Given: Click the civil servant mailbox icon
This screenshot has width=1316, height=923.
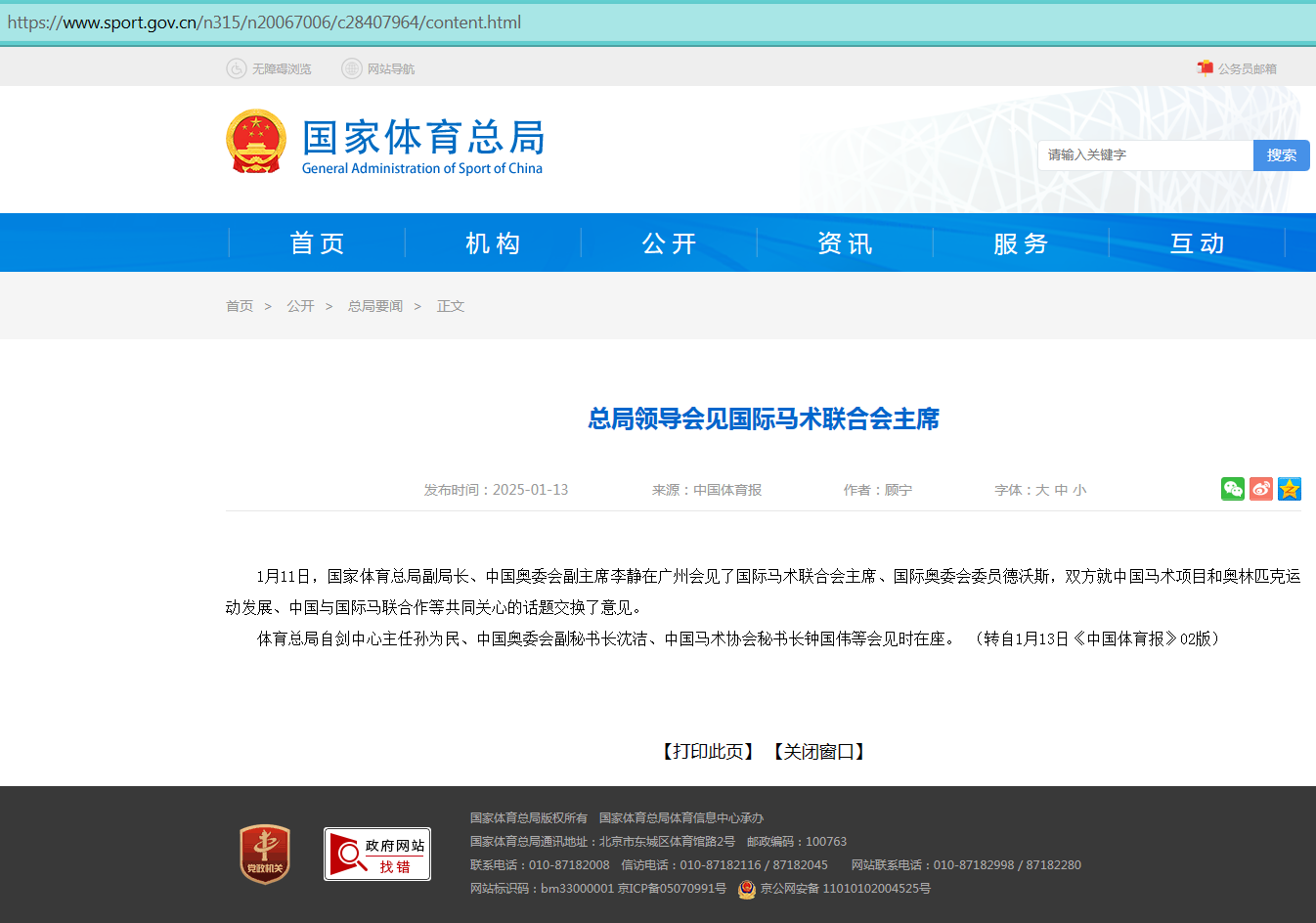Looking at the screenshot, I should tap(1206, 68).
